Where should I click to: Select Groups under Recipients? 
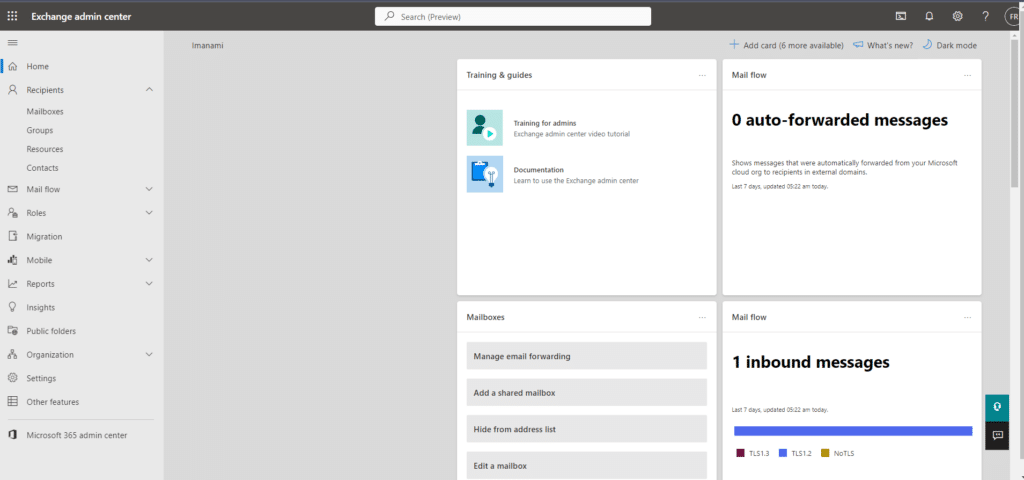tap(40, 131)
